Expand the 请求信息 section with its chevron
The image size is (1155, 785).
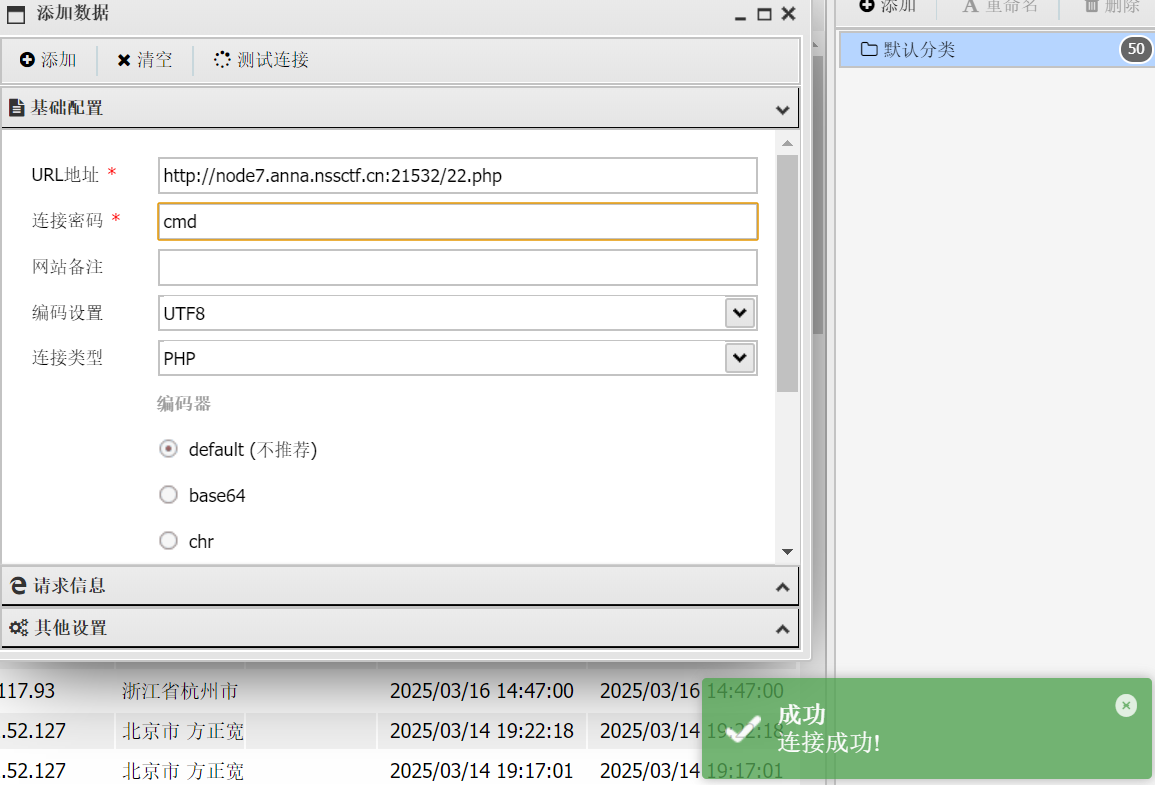coord(782,587)
